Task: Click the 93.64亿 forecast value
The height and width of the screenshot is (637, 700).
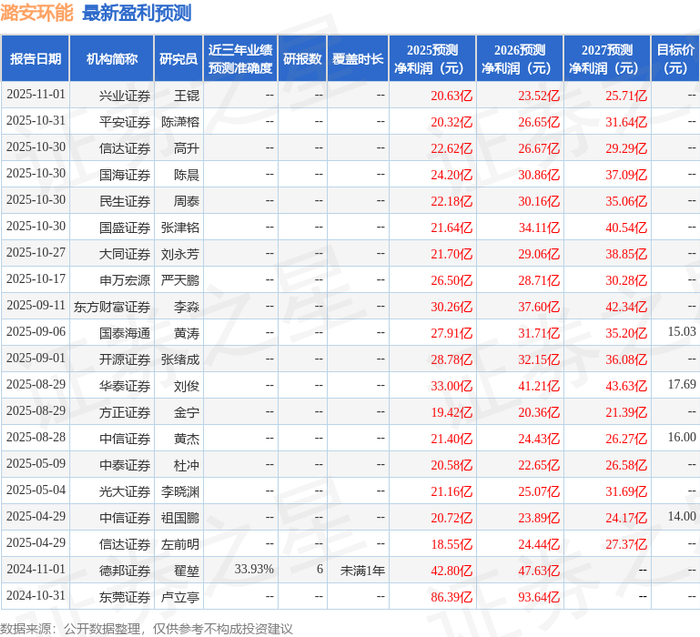Action: click(x=539, y=597)
